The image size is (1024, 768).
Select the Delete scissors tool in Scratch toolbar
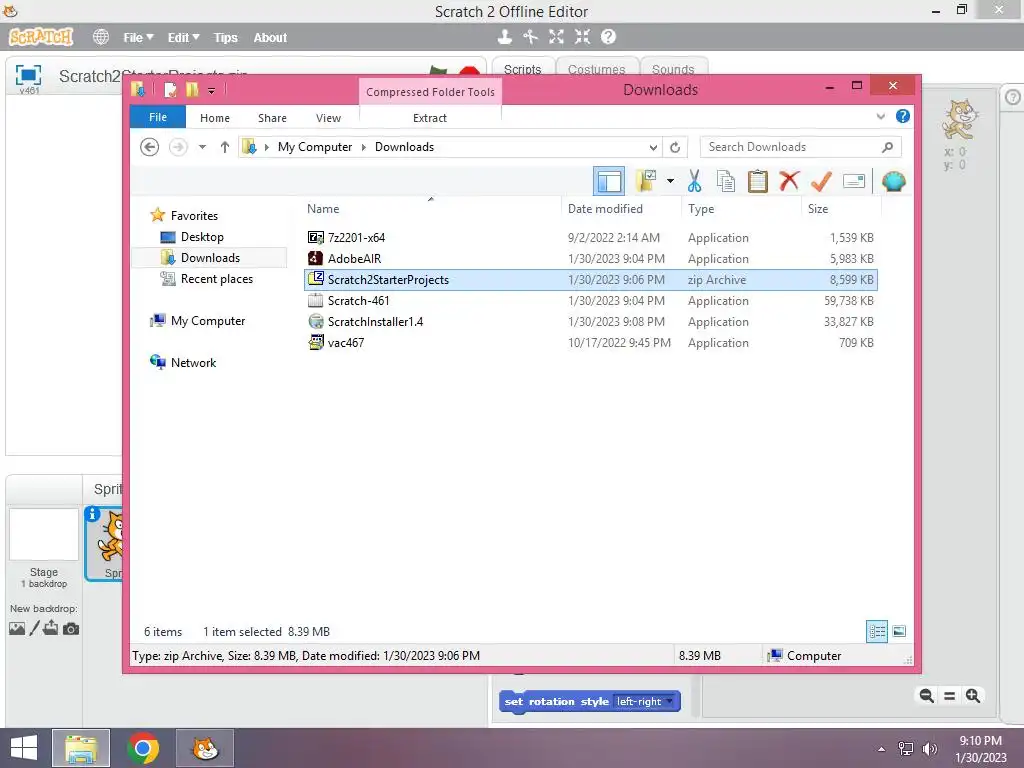pos(530,37)
